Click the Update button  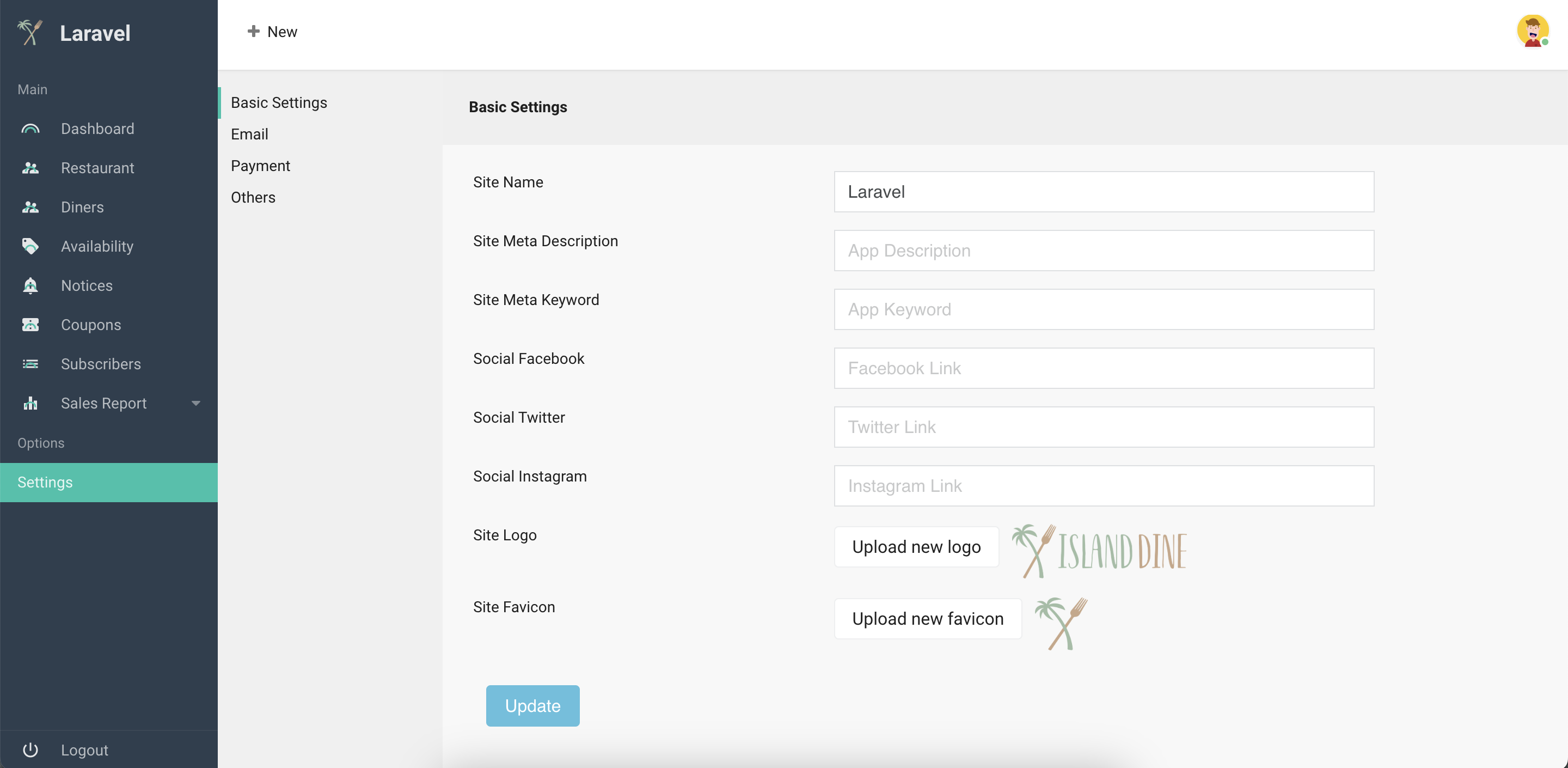pos(532,706)
